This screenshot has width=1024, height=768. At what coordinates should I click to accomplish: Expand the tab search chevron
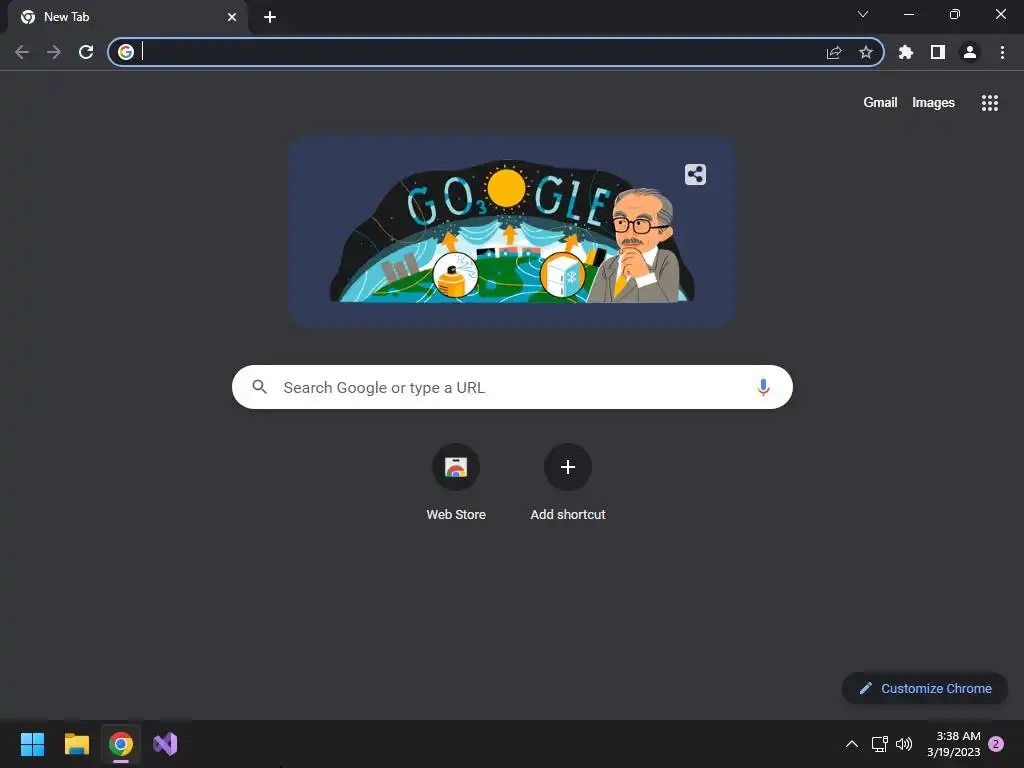pyautogui.click(x=863, y=14)
